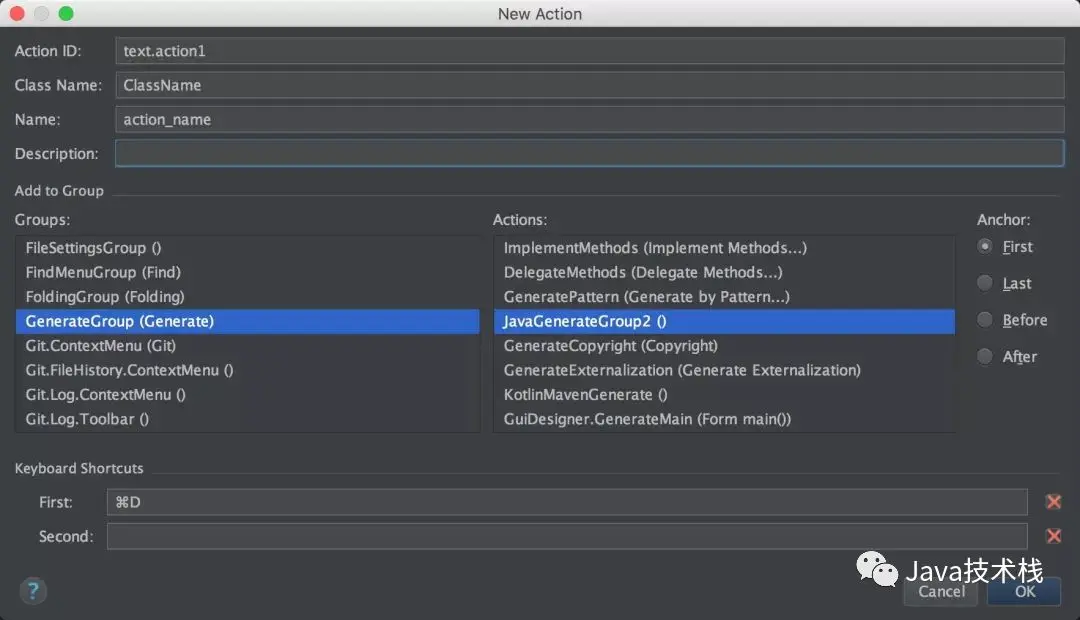Click the help question mark icon

[33, 590]
